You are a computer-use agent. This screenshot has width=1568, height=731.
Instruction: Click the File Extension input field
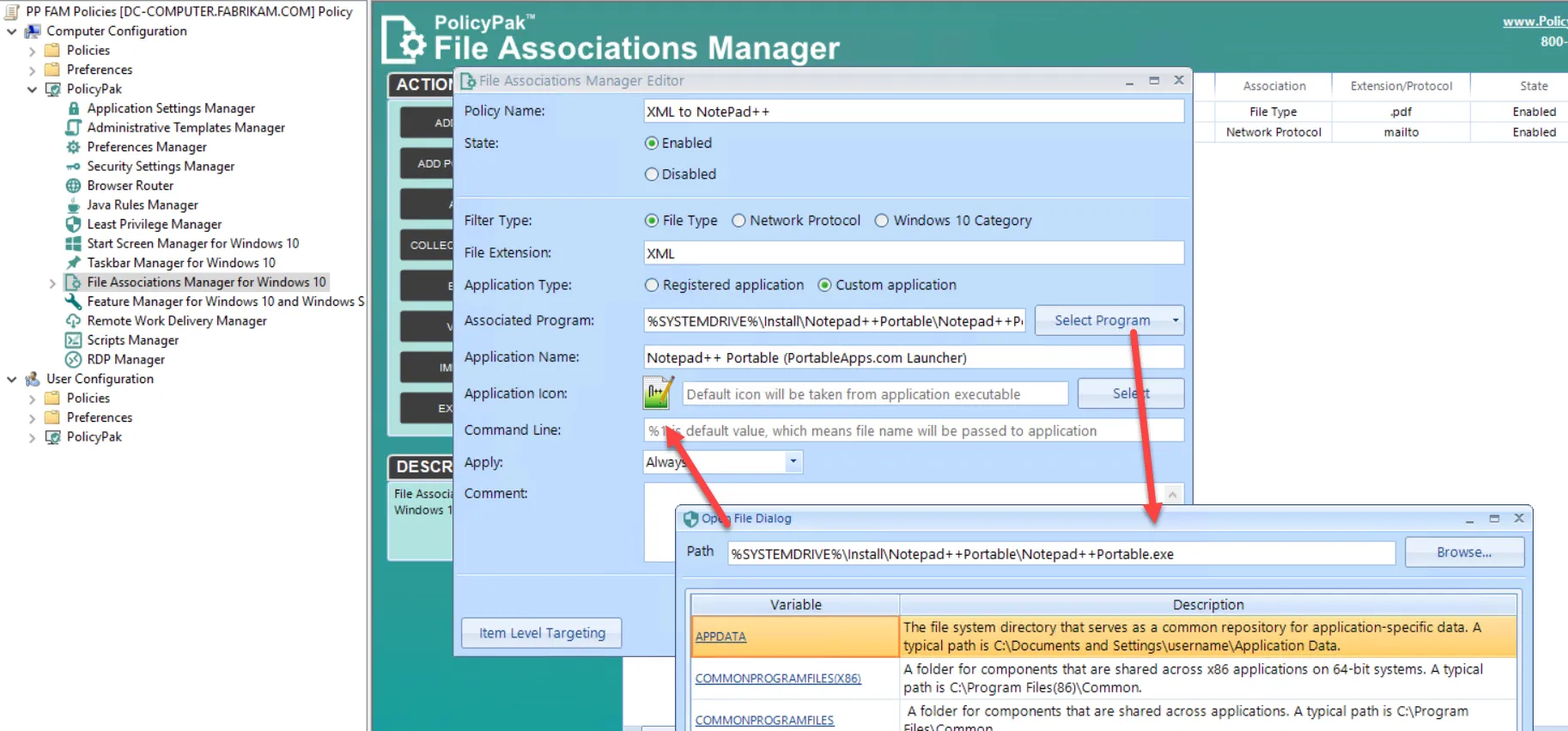click(x=914, y=253)
